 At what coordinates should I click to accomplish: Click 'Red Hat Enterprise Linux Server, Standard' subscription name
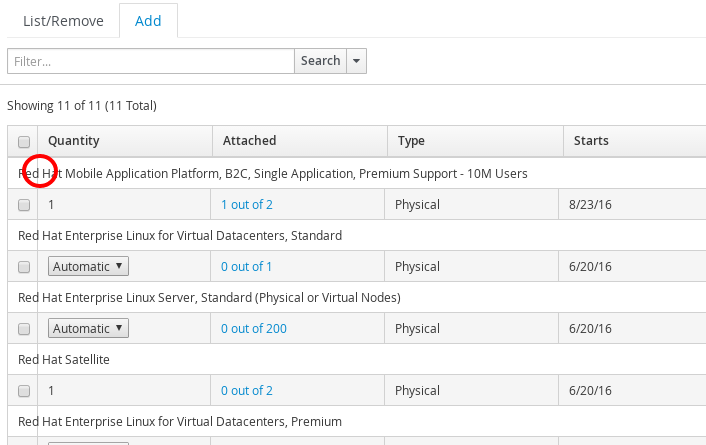[209, 298]
